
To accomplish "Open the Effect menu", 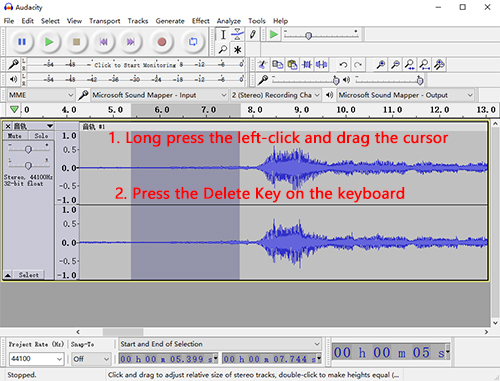I will (201, 21).
